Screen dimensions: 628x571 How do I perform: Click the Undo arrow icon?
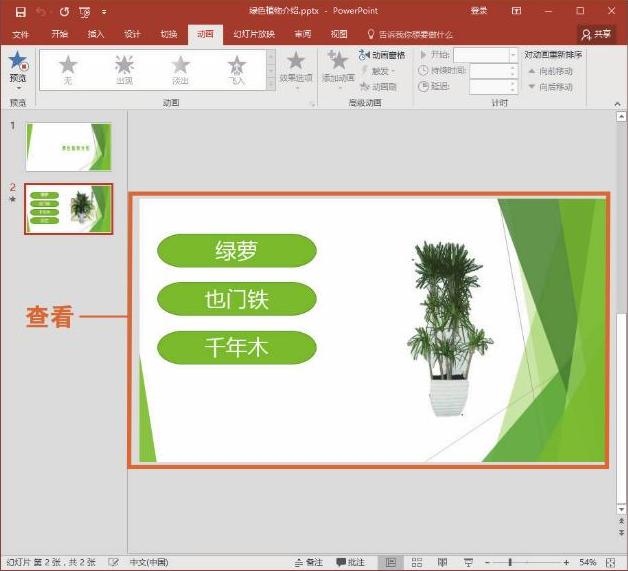pyautogui.click(x=41, y=12)
